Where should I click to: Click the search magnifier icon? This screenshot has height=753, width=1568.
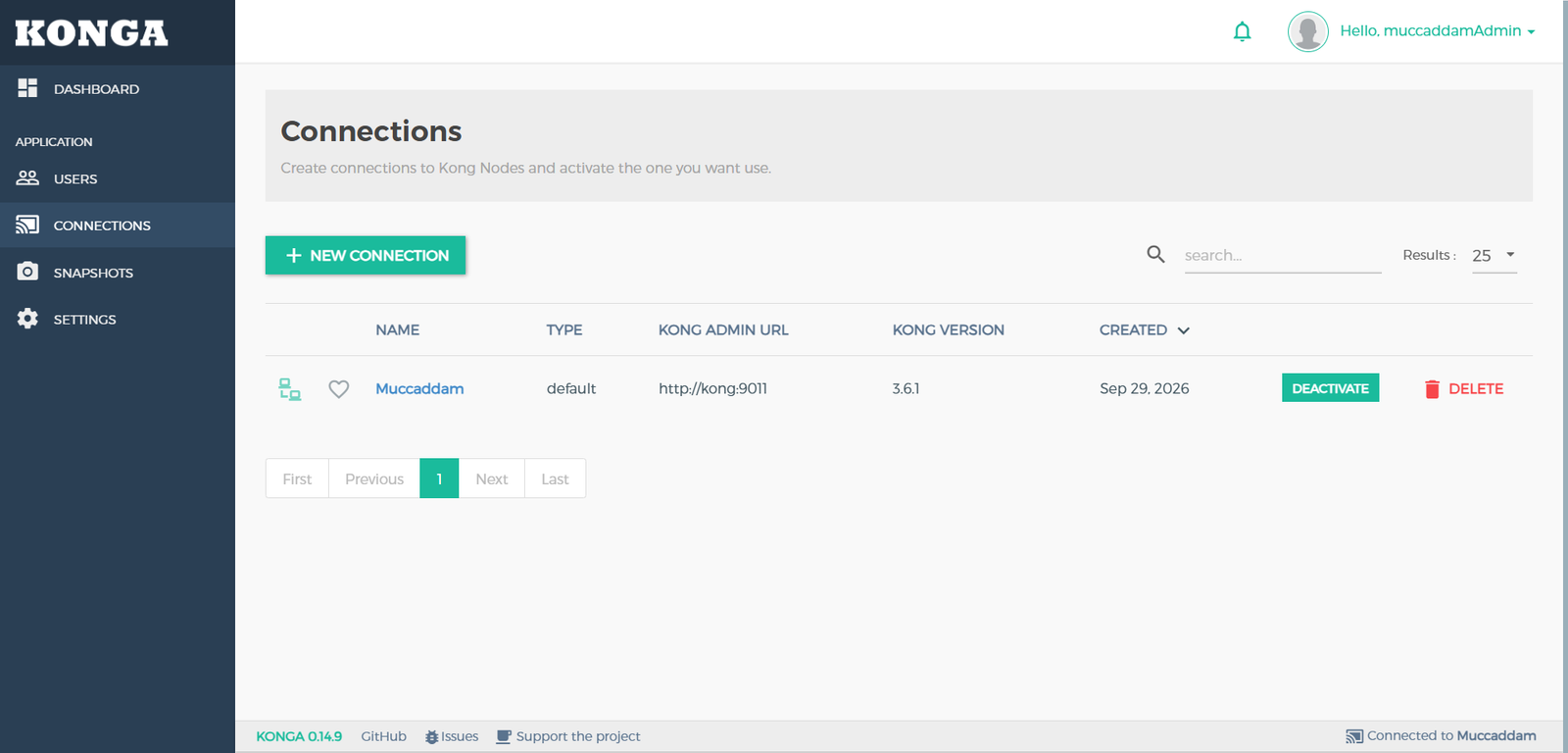point(1155,255)
